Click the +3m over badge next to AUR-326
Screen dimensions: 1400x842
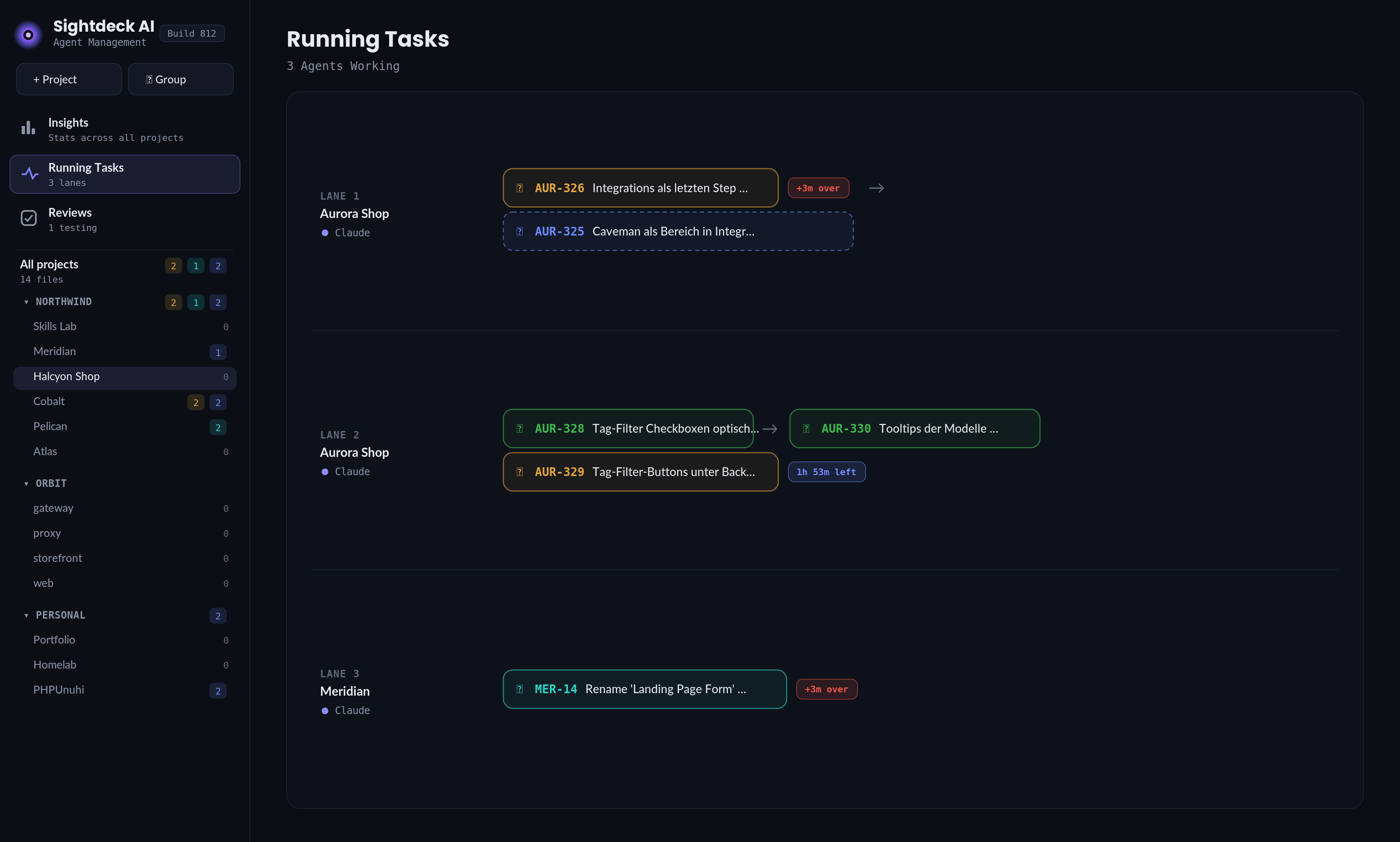(x=818, y=188)
